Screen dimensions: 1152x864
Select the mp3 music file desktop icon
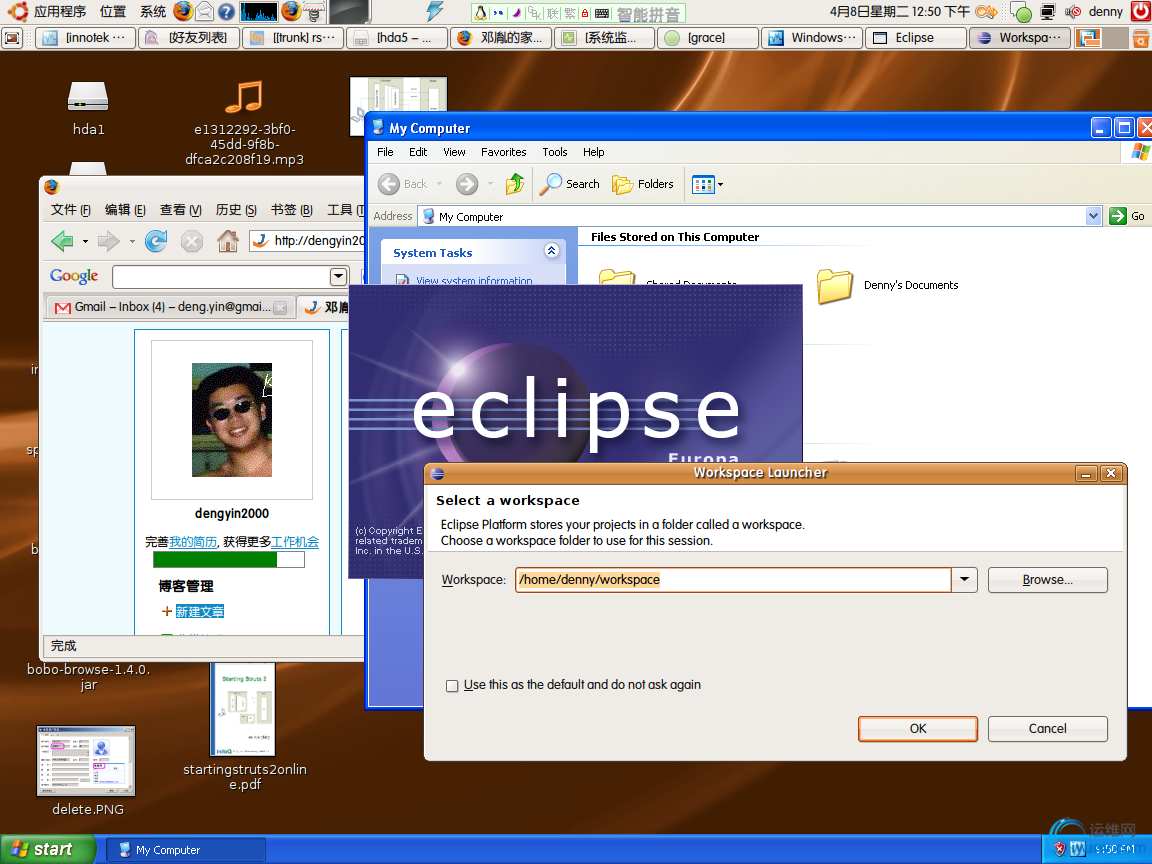[244, 122]
